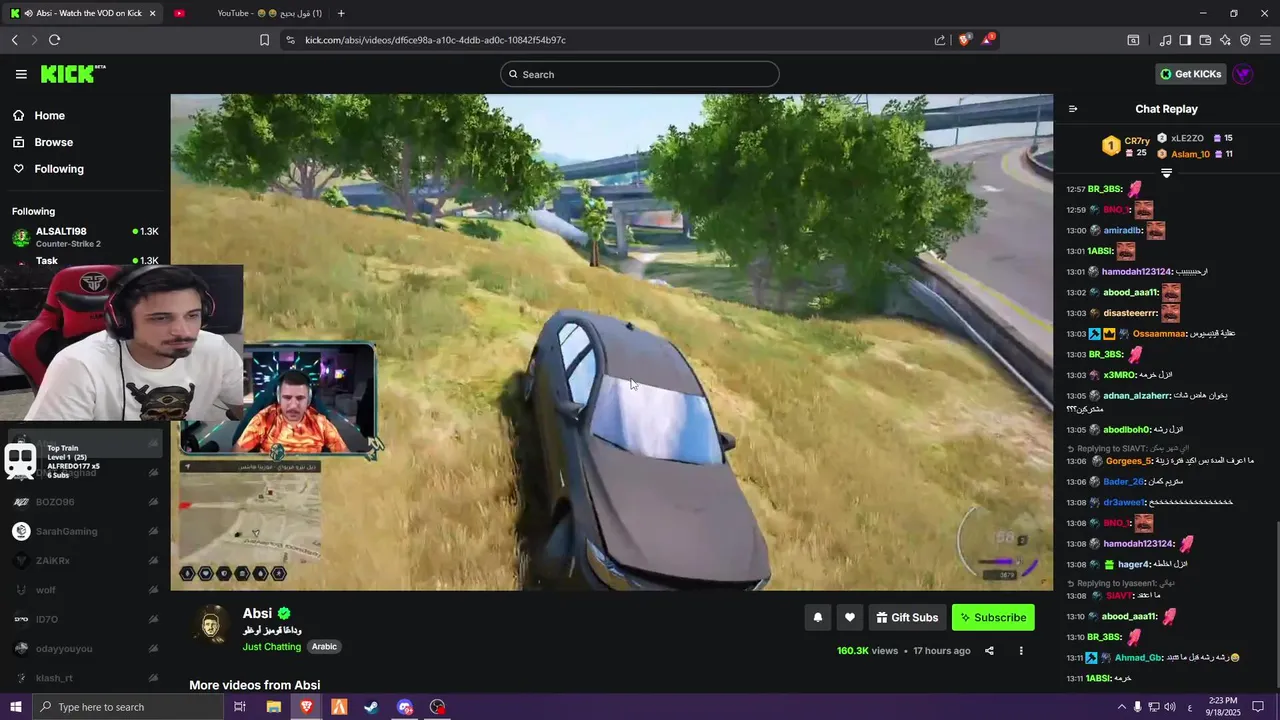
Task: Open the hamburger sidebar menu on Kick
Action: click(21, 74)
